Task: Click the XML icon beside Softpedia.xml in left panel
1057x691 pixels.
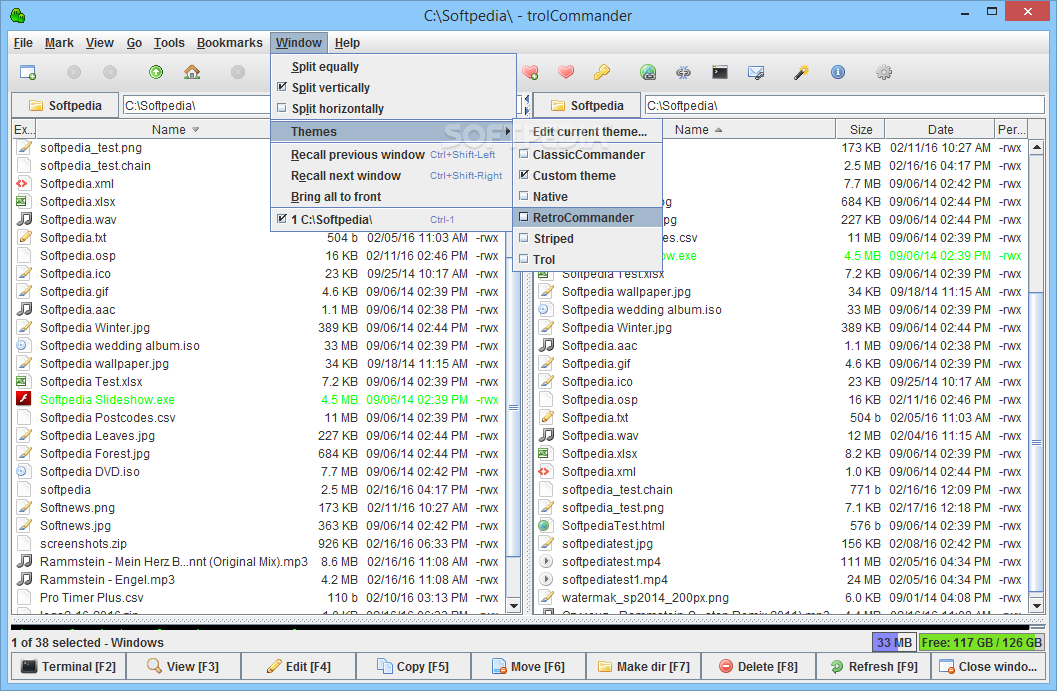Action: tap(24, 183)
